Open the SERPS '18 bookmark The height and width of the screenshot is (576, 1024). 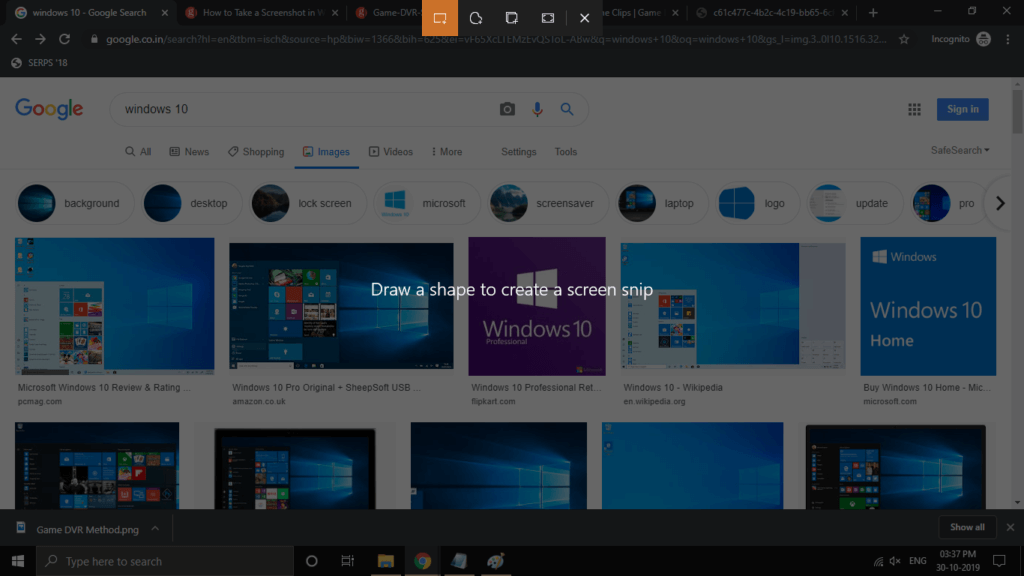tap(40, 63)
